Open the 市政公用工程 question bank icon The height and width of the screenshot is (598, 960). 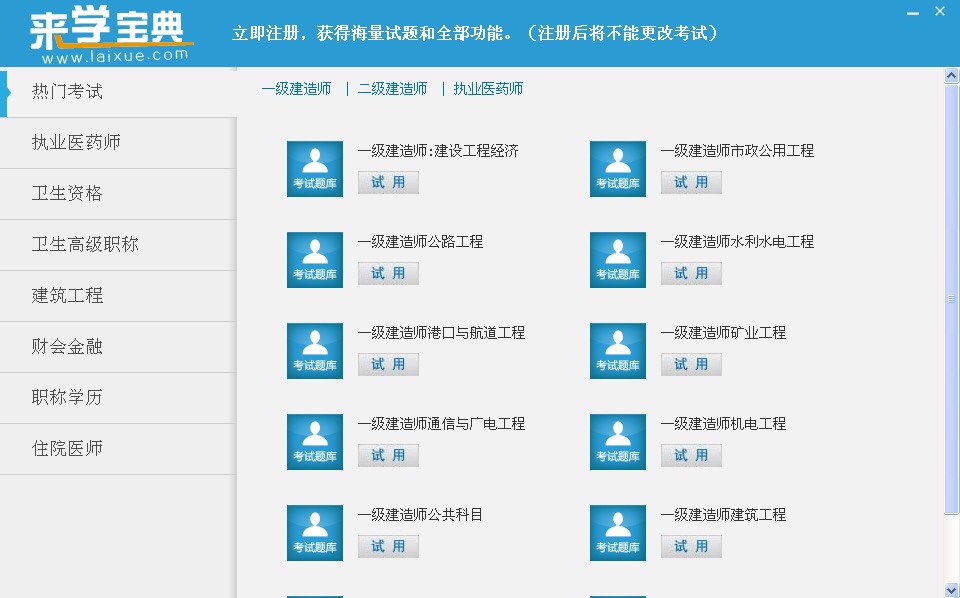pos(617,168)
